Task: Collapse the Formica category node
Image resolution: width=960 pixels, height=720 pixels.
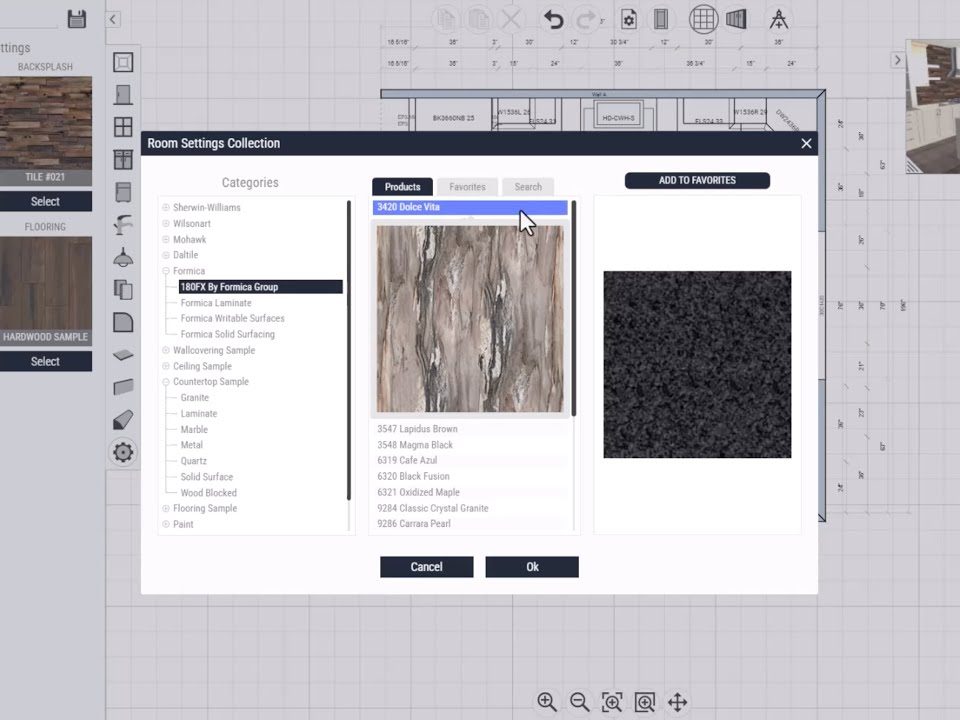Action: (x=166, y=271)
